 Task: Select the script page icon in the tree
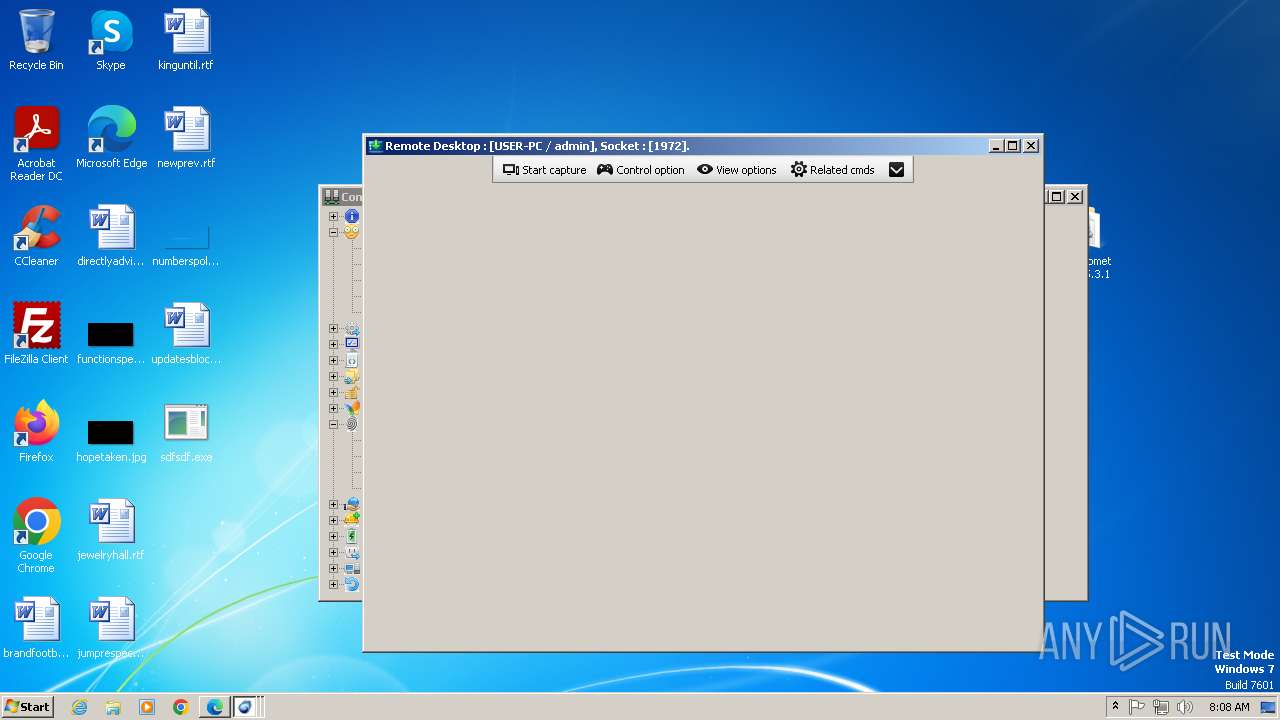pyautogui.click(x=352, y=360)
